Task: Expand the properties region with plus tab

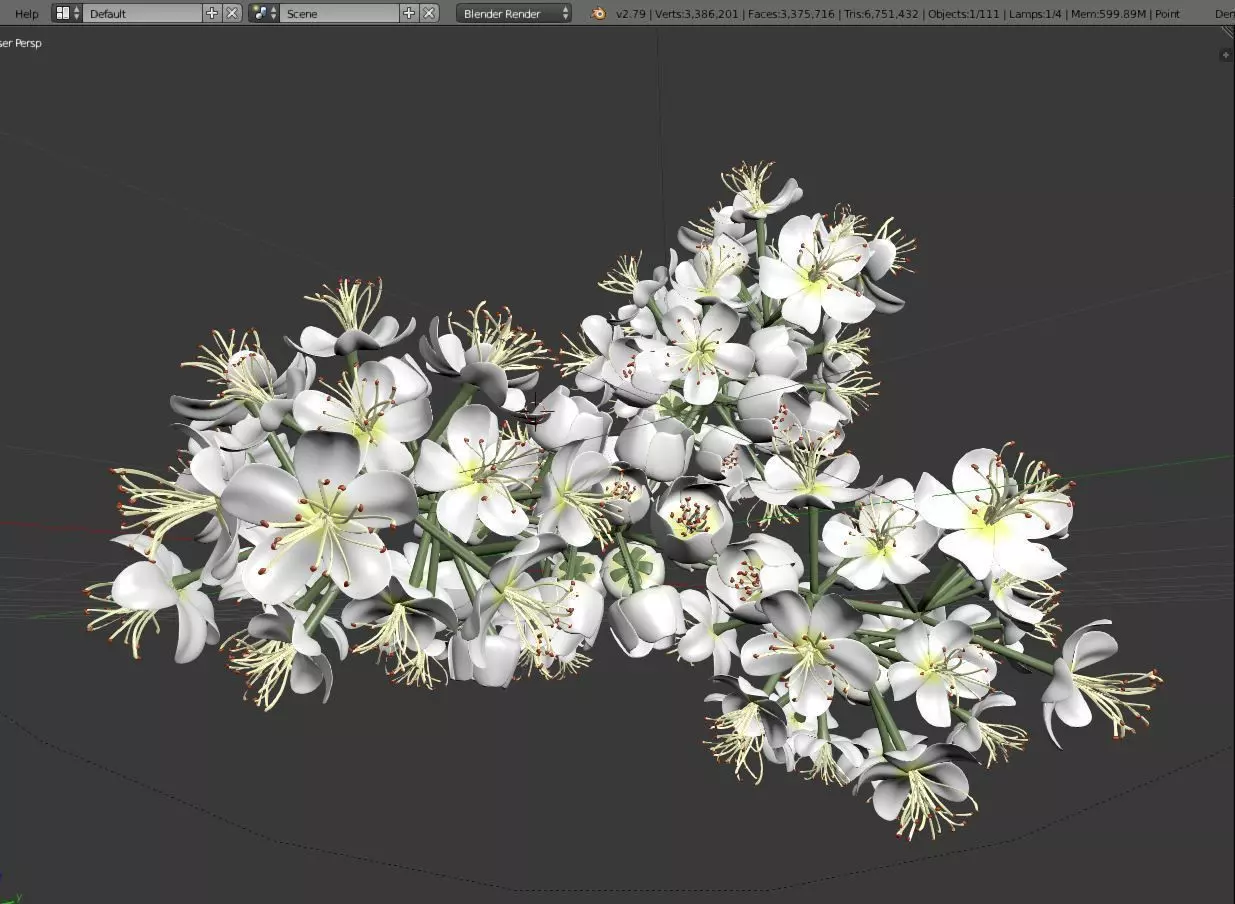Action: [x=1226, y=55]
